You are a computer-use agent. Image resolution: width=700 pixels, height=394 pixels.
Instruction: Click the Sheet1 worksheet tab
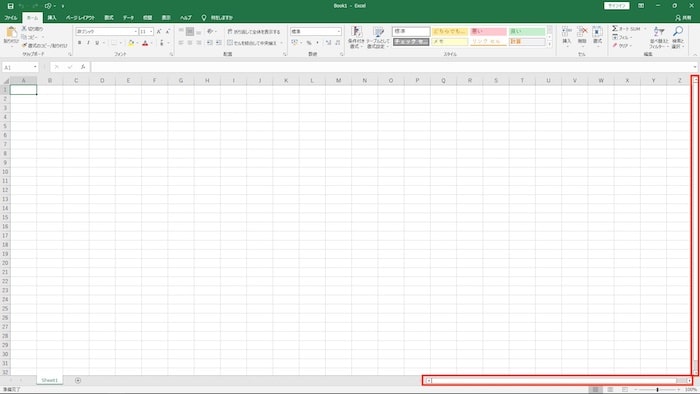(x=50, y=381)
